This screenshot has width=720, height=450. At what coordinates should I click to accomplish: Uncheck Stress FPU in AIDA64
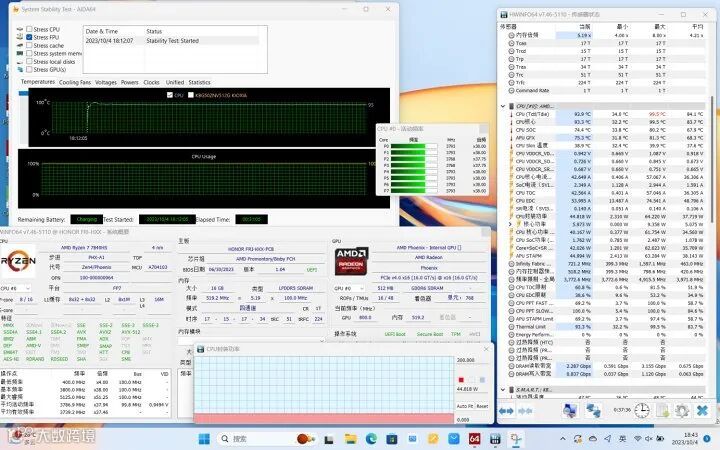tap(29, 37)
